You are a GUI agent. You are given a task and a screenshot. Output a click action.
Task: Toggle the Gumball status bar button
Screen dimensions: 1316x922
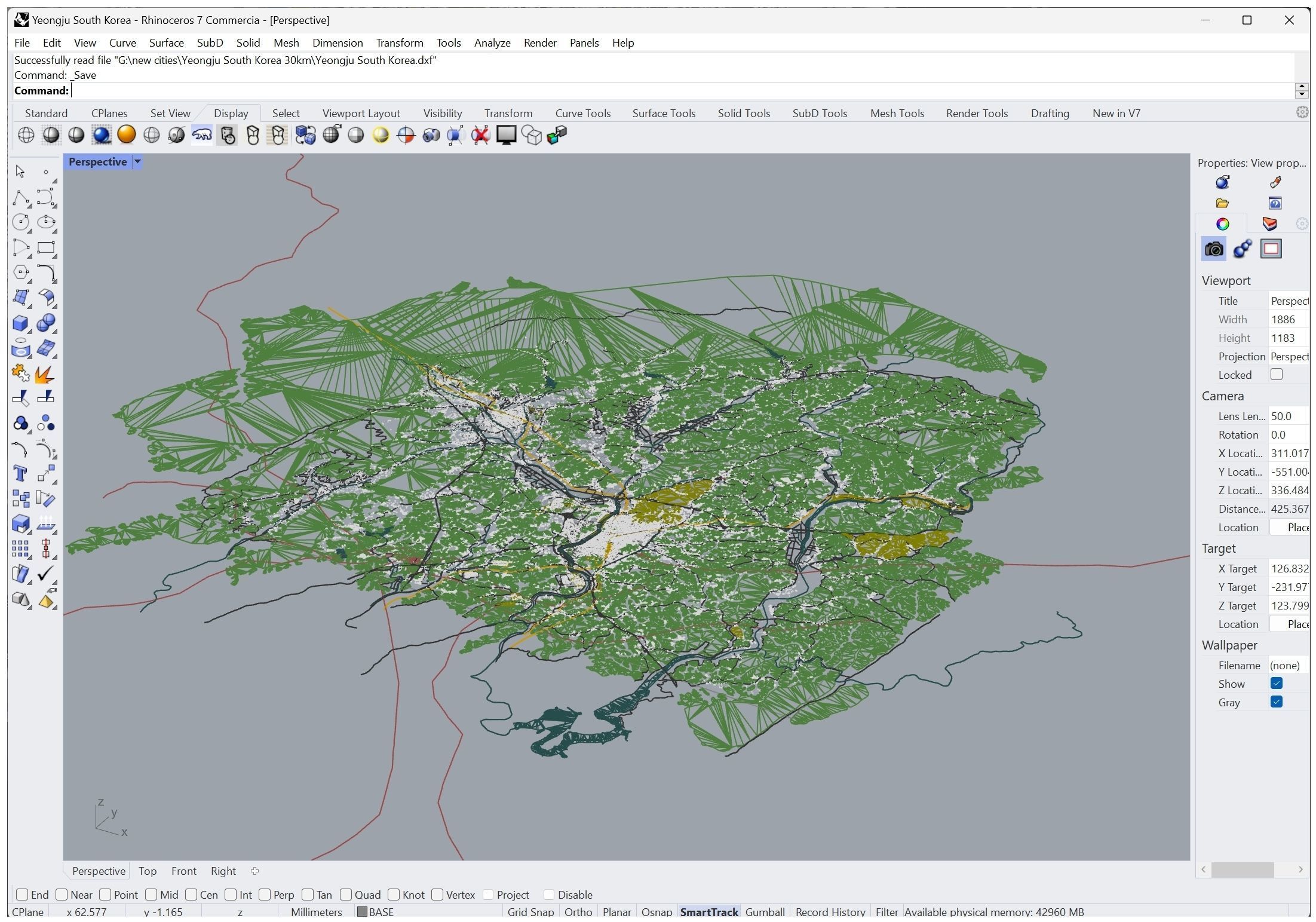click(x=765, y=912)
